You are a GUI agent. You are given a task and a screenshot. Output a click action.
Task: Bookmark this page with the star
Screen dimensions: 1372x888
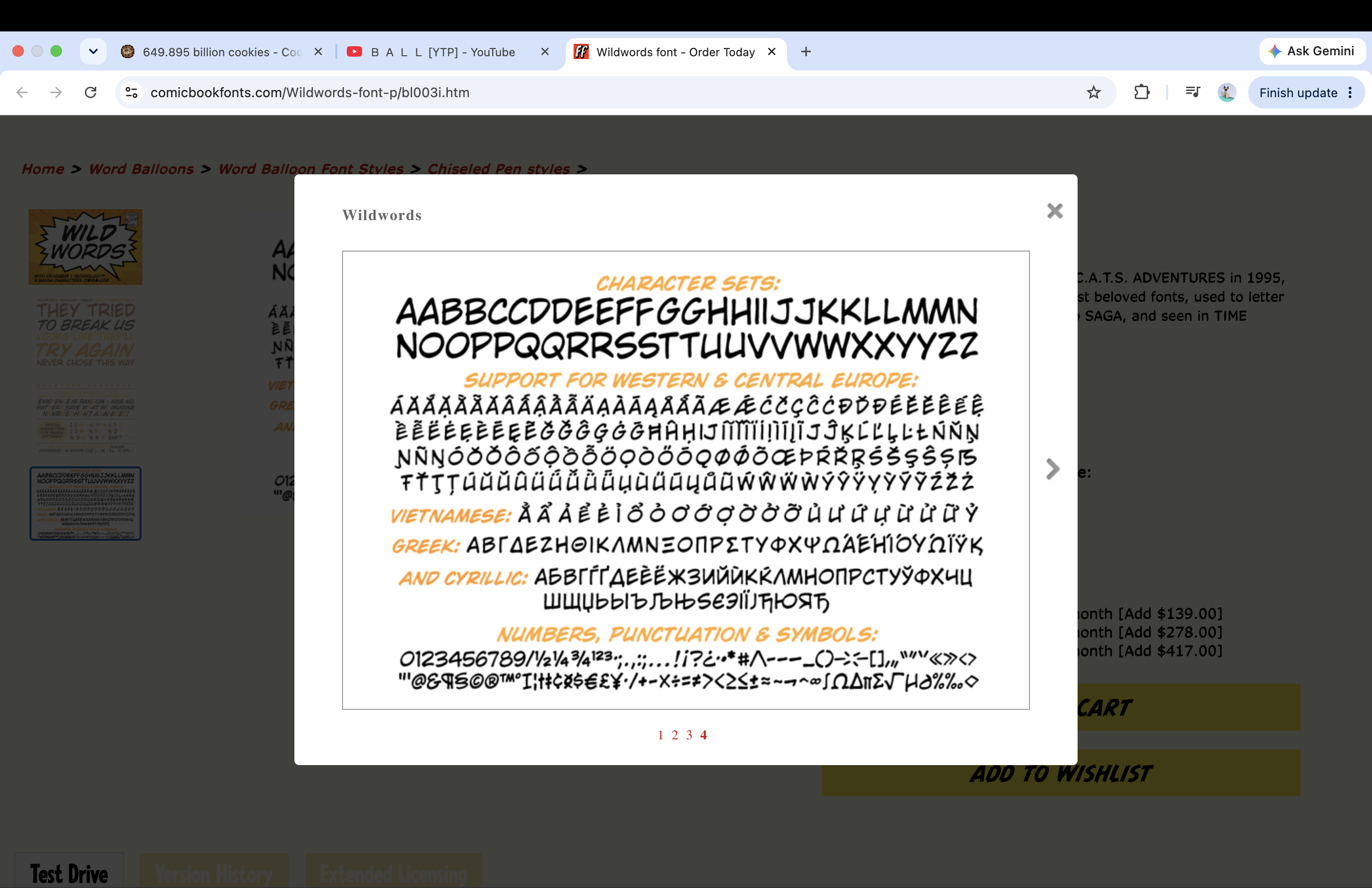(1094, 92)
